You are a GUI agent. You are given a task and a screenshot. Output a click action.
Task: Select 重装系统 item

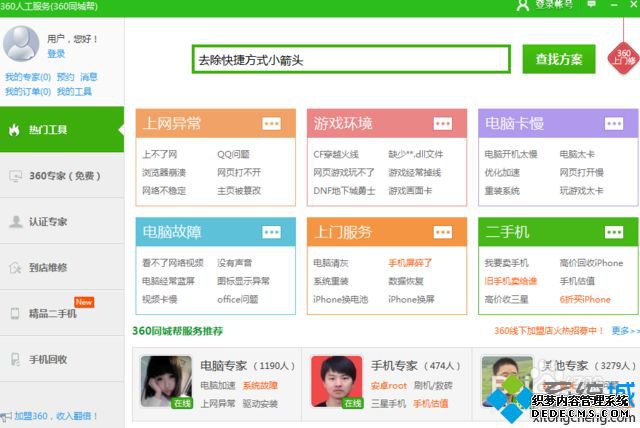(502, 191)
